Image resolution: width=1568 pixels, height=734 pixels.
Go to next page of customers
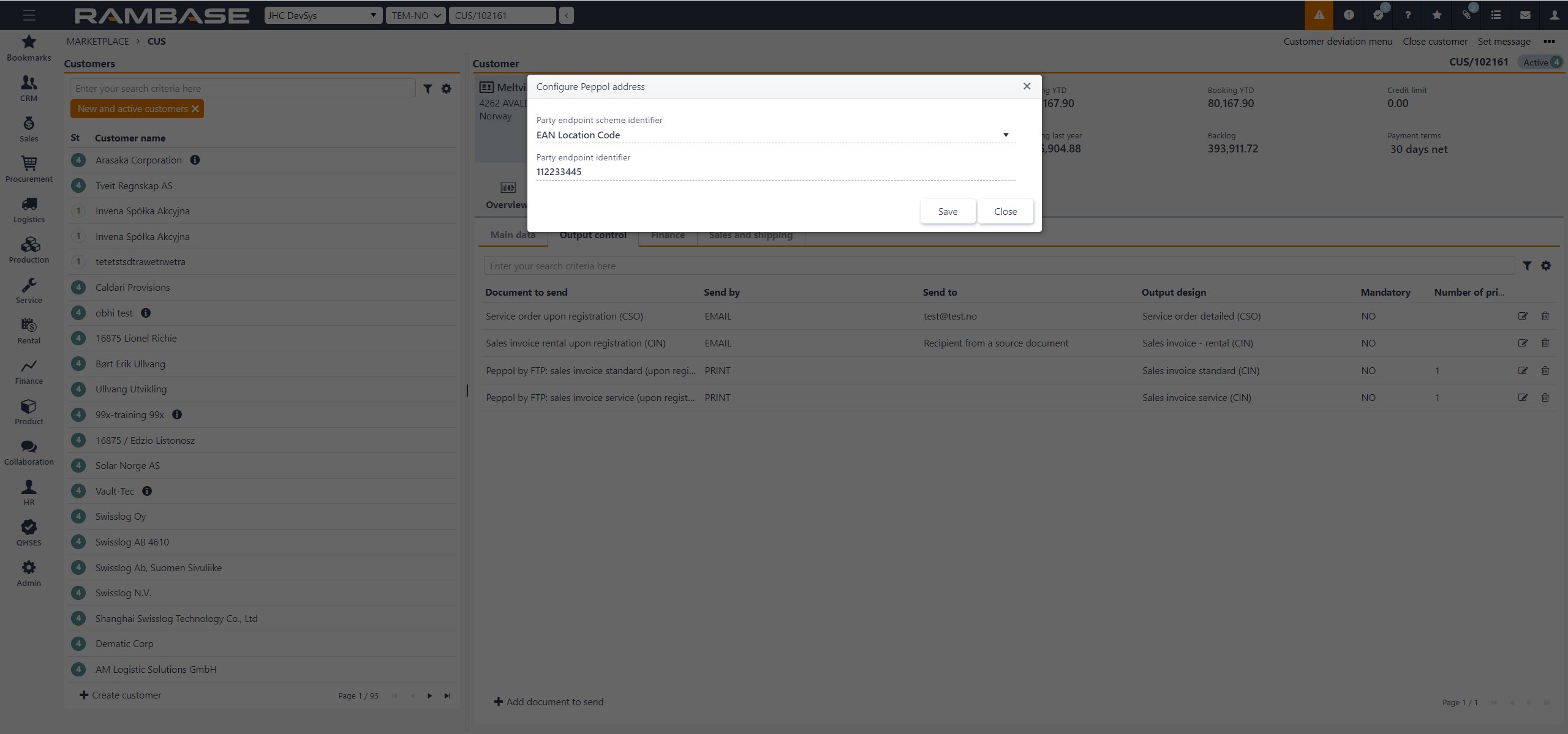429,696
